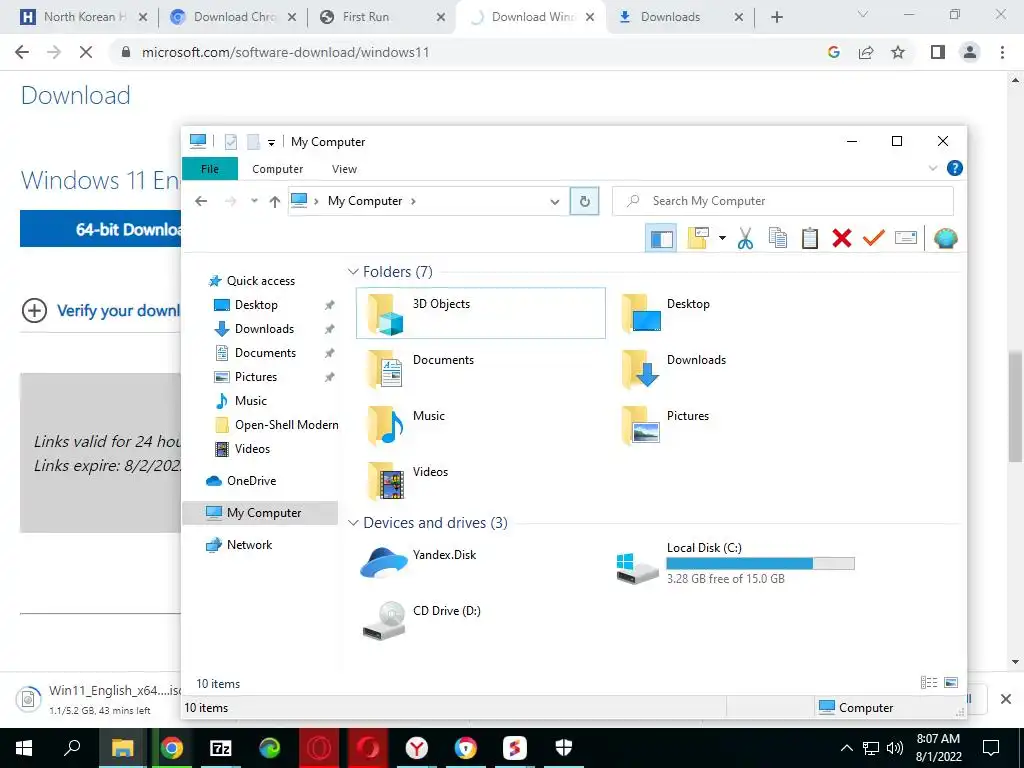Click the red X Delete icon
The image size is (1024, 768).
pos(842,238)
